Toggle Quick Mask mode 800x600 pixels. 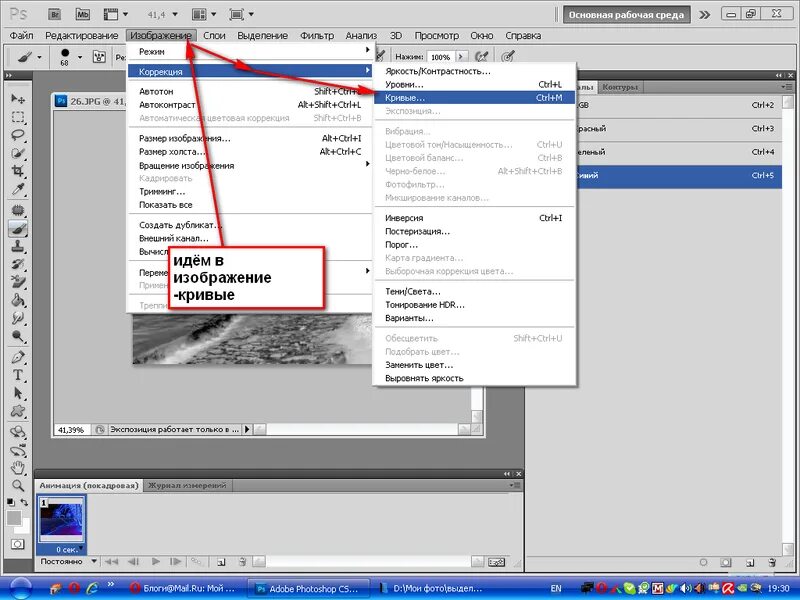[18, 544]
